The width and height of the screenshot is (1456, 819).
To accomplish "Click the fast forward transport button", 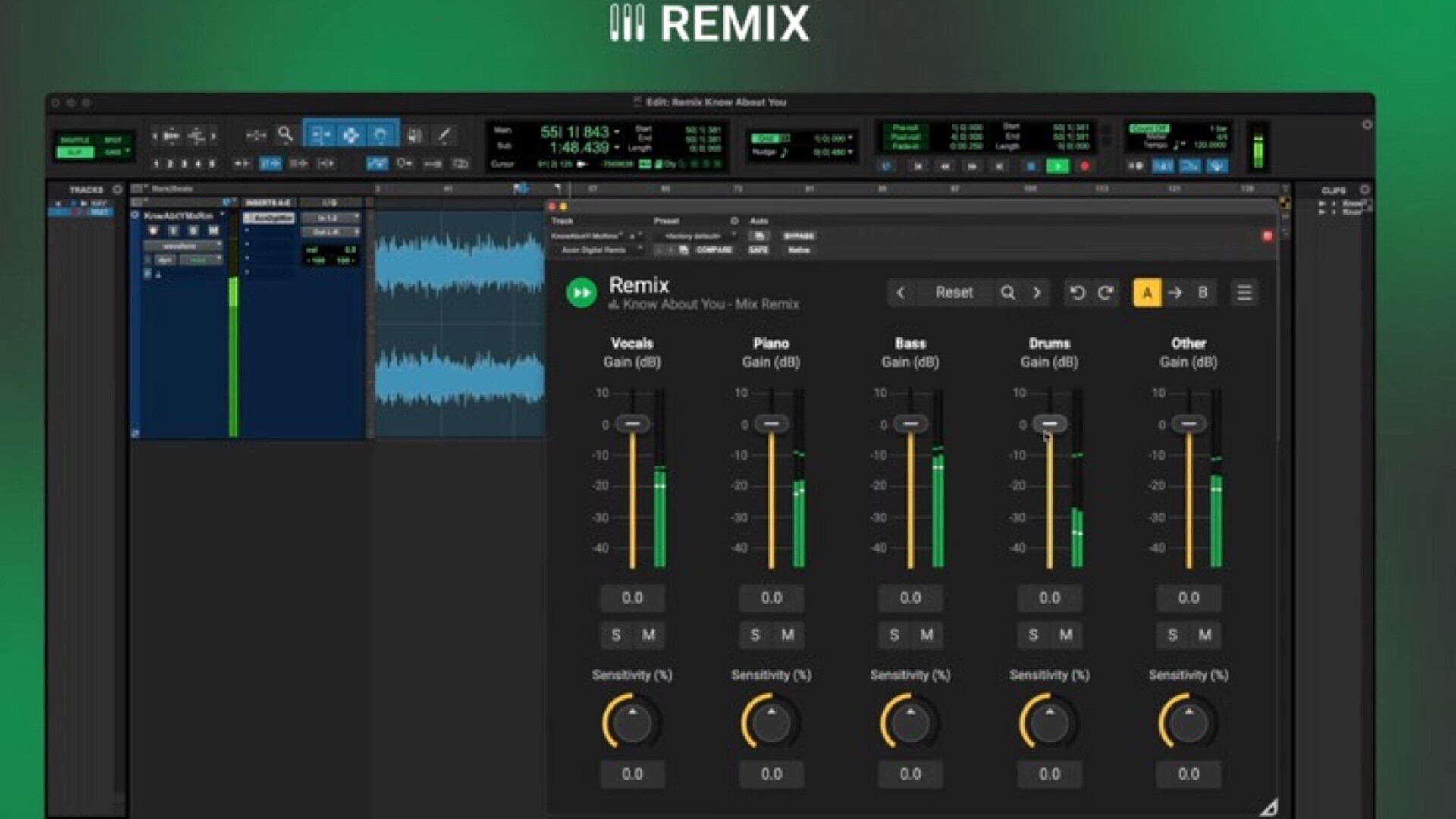I will (972, 165).
